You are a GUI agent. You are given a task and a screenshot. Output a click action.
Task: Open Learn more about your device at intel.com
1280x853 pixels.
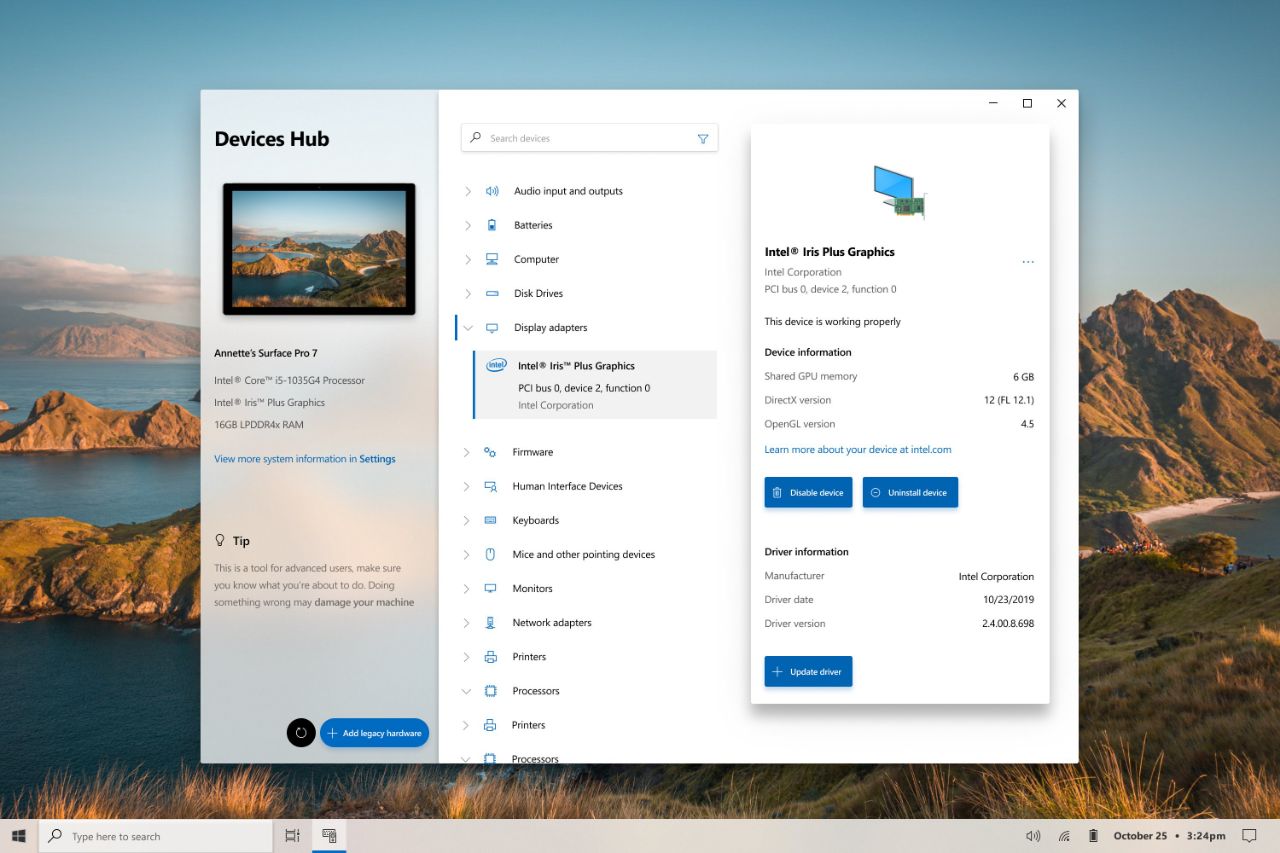pos(858,450)
